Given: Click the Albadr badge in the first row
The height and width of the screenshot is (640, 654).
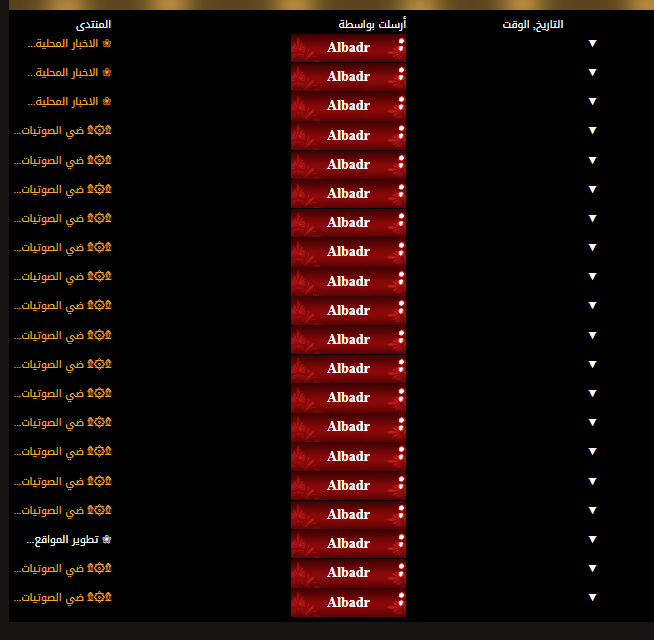Looking at the screenshot, I should (x=348, y=47).
